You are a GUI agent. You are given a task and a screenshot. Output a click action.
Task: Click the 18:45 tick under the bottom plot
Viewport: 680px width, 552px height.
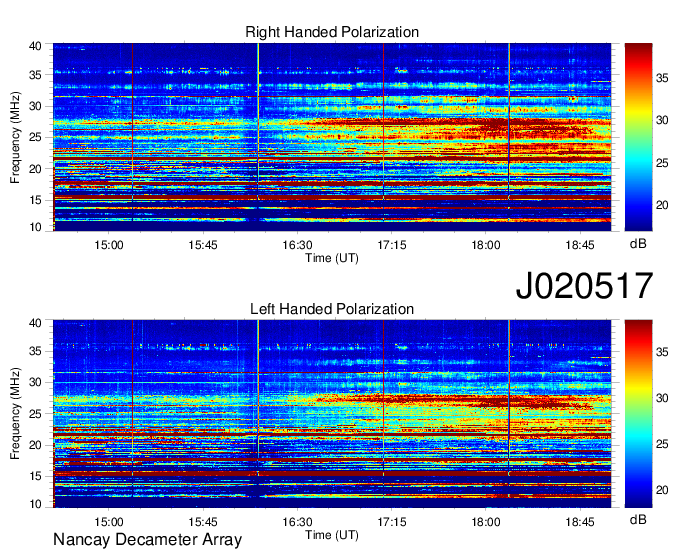click(x=580, y=522)
